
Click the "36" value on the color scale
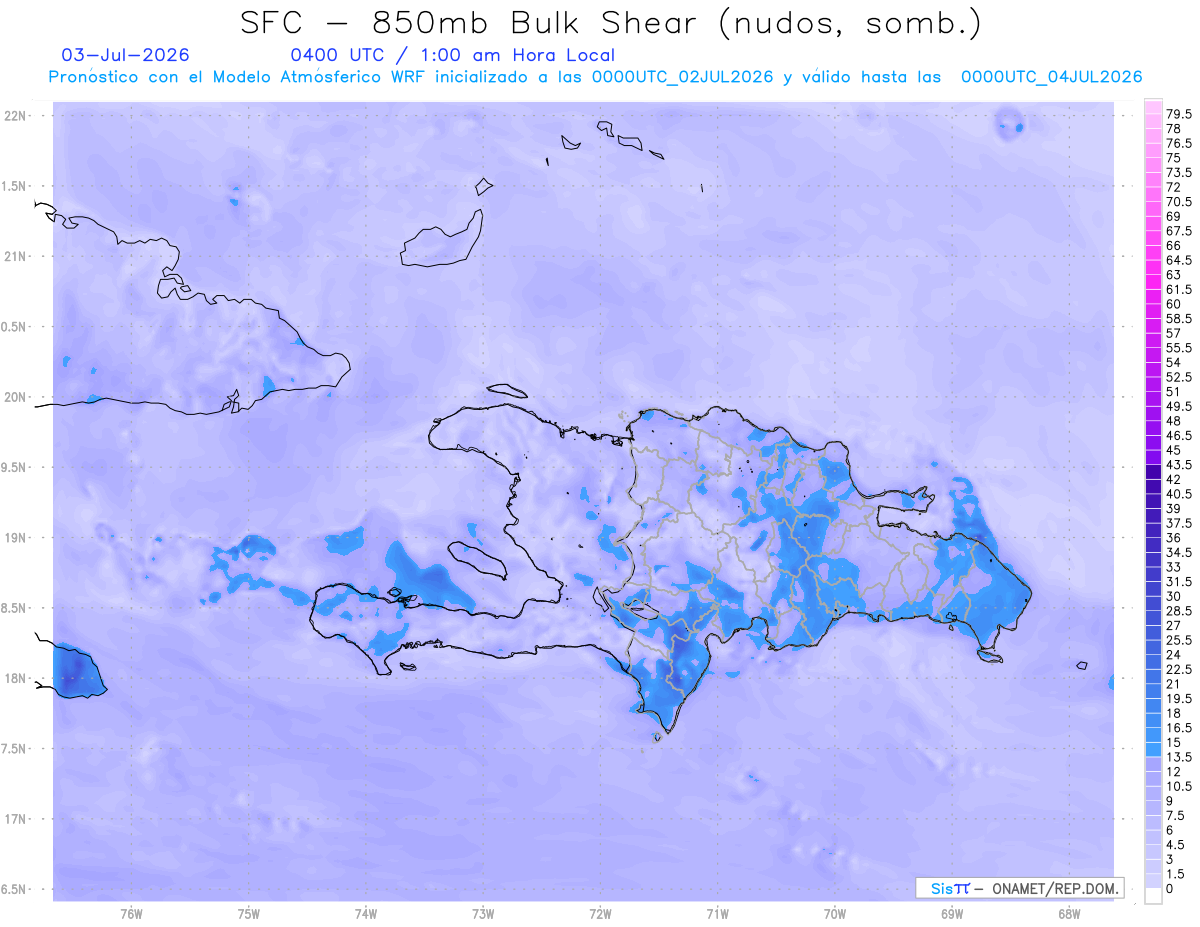click(1173, 537)
